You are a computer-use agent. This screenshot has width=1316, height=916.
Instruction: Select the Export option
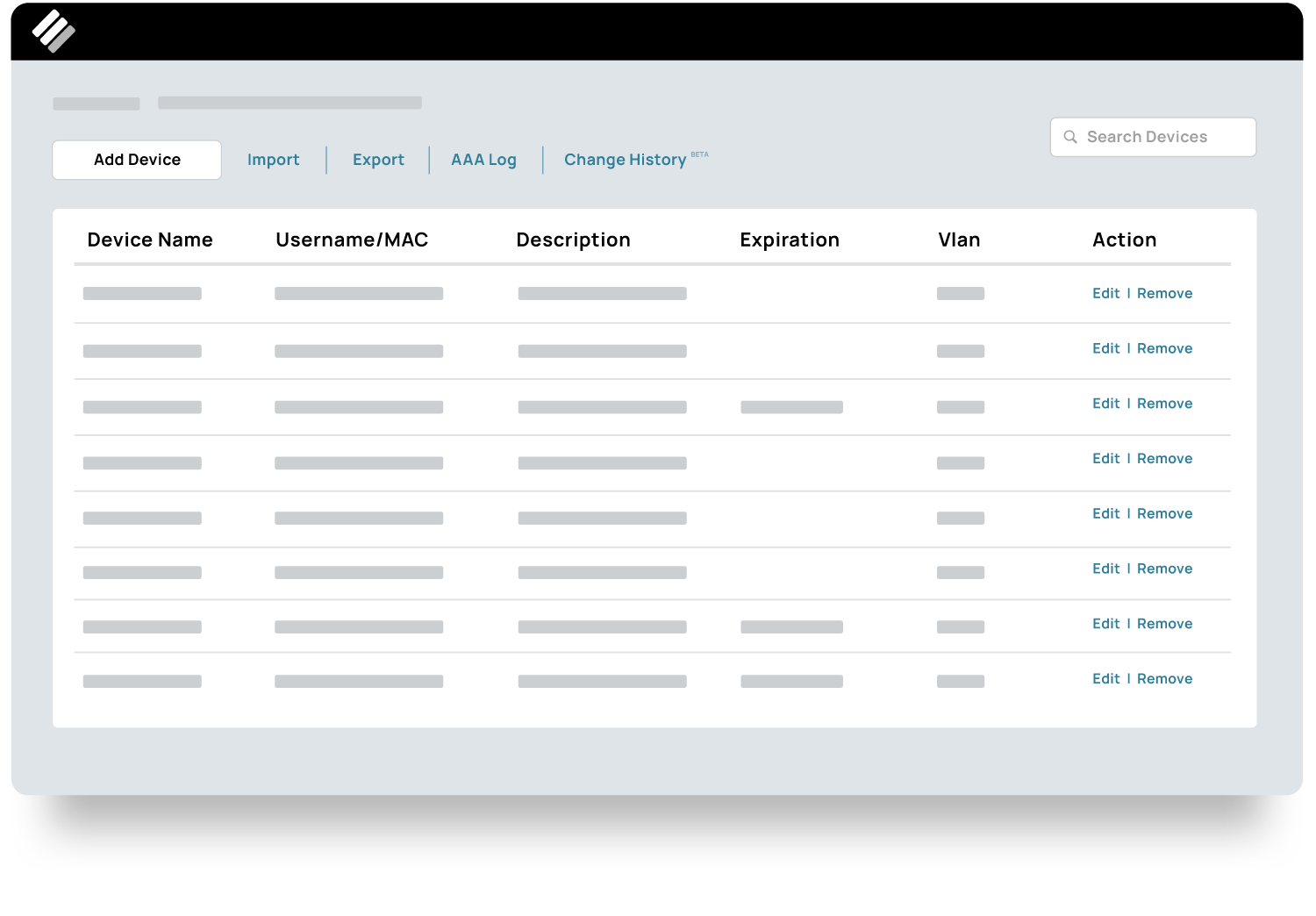pyautogui.click(x=378, y=160)
